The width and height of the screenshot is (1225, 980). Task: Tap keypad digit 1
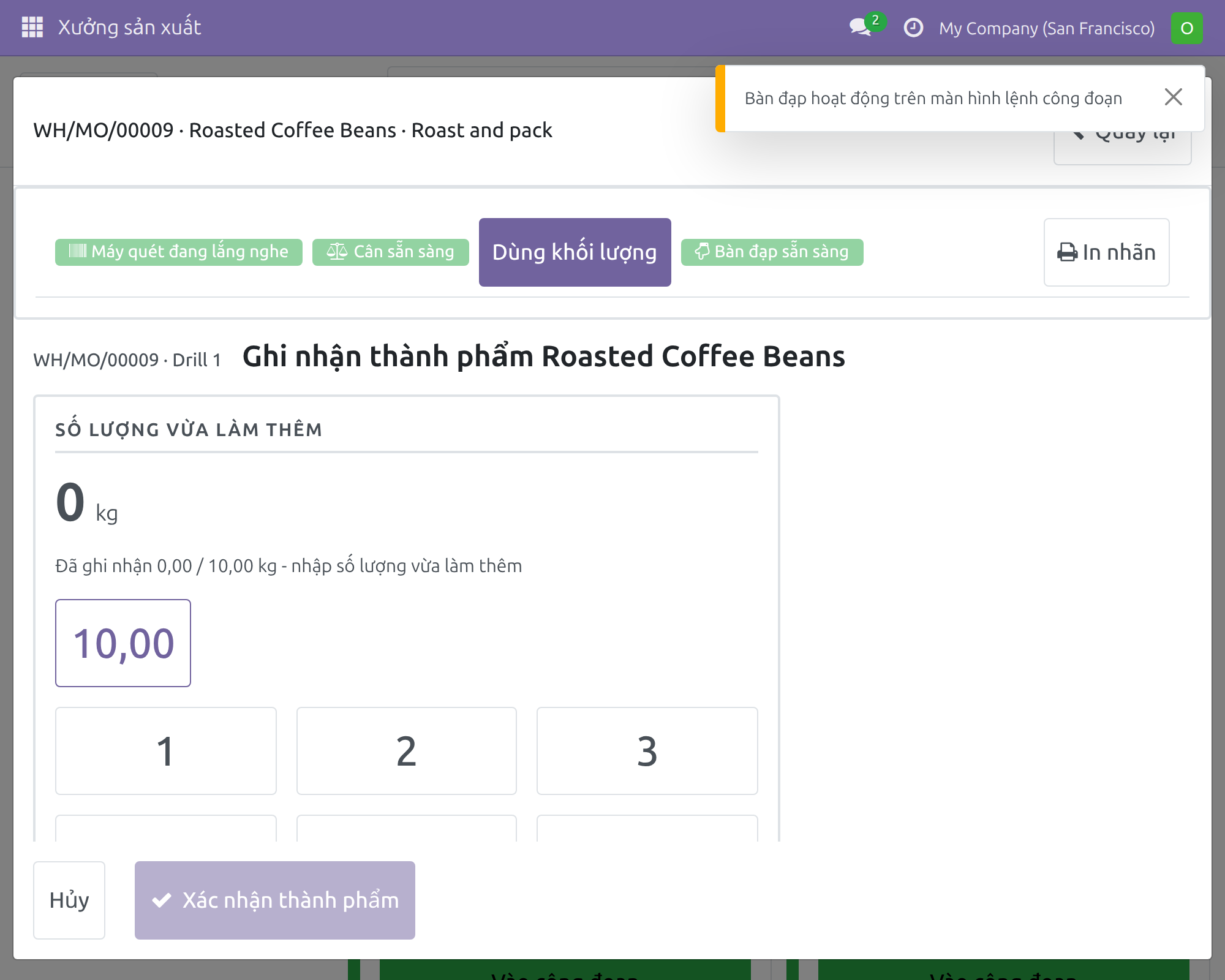click(165, 751)
